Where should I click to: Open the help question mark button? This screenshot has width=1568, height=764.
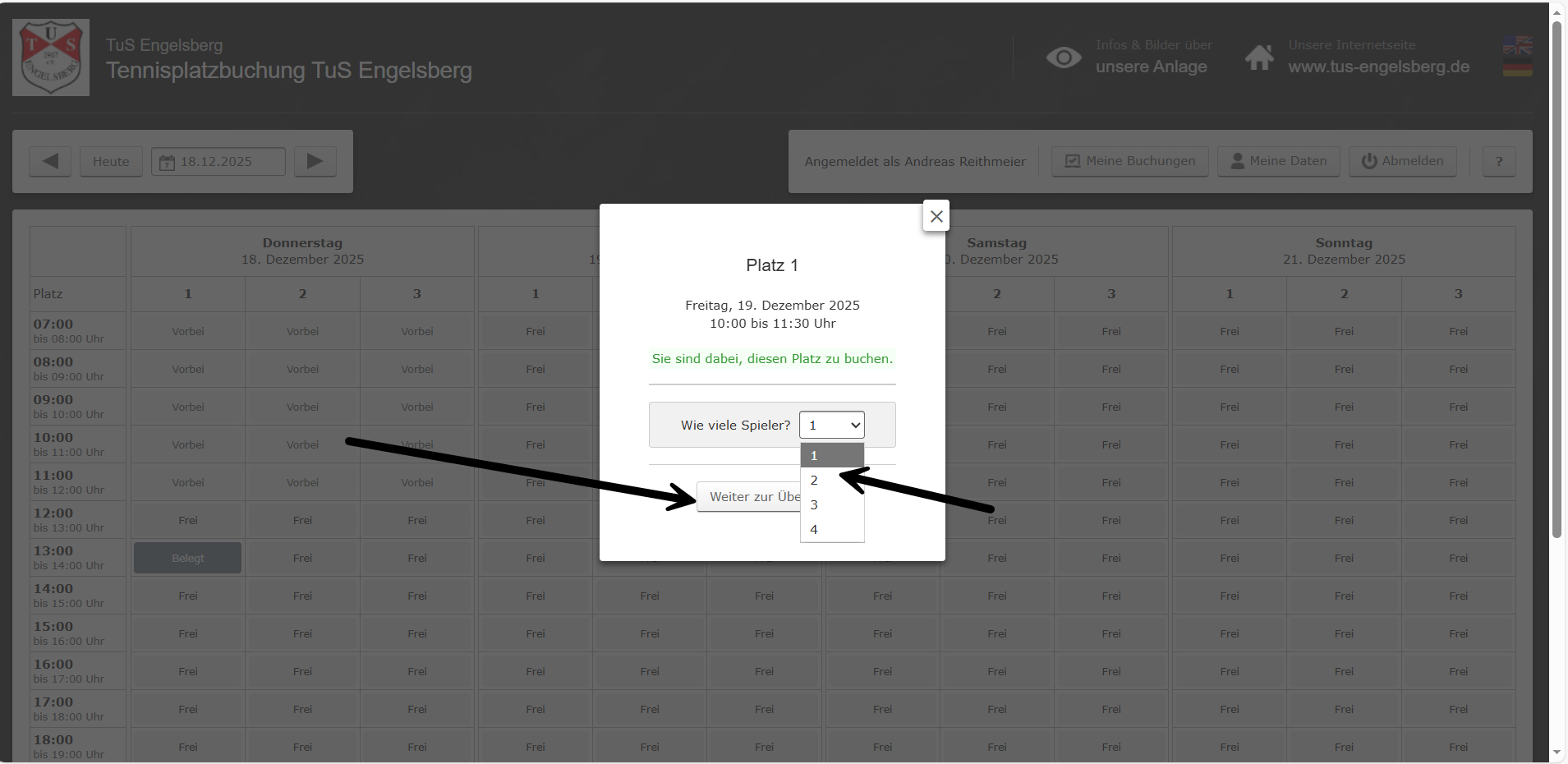[1499, 161]
